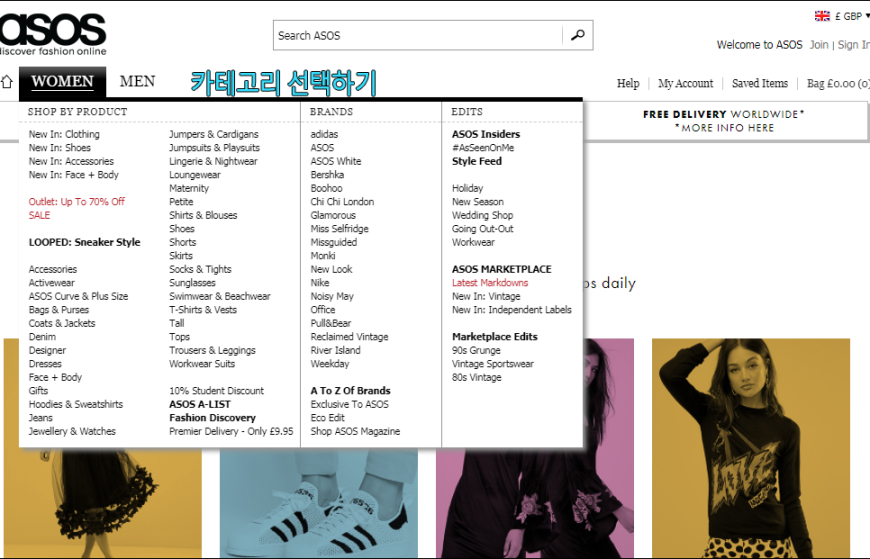Click the UK flag icon
The image size is (870, 559).
[822, 16]
